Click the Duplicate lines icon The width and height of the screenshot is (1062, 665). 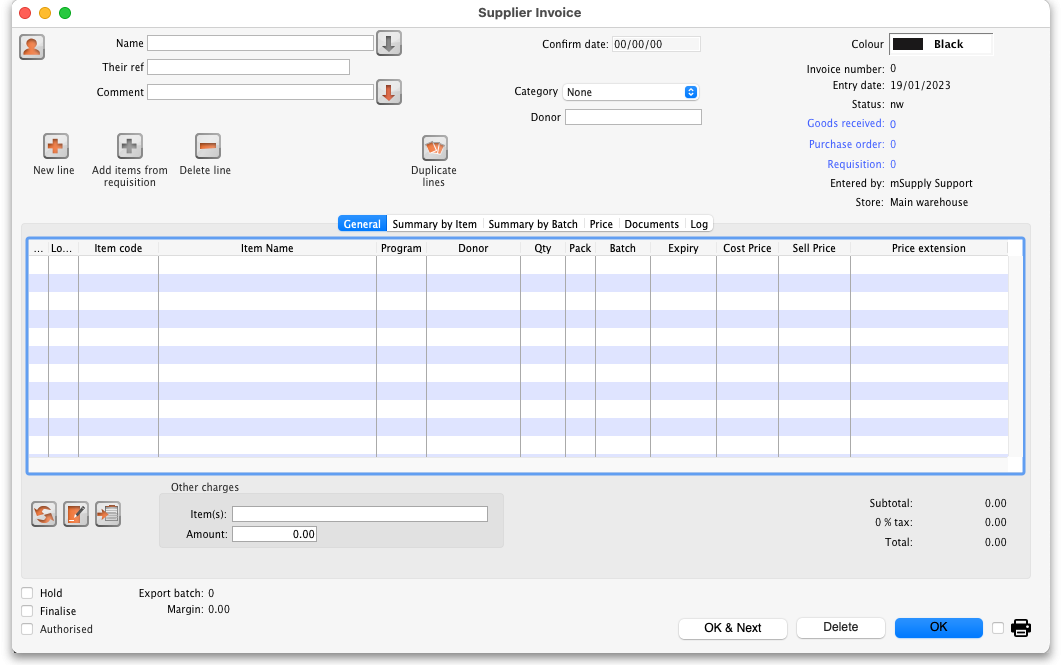tap(434, 148)
